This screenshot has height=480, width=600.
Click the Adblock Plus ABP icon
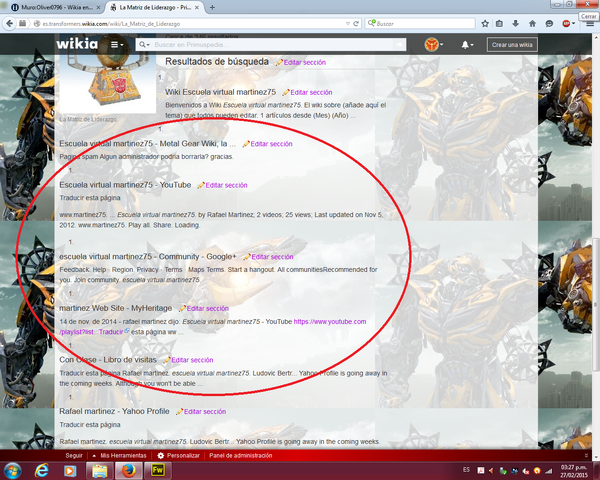[x=566, y=23]
